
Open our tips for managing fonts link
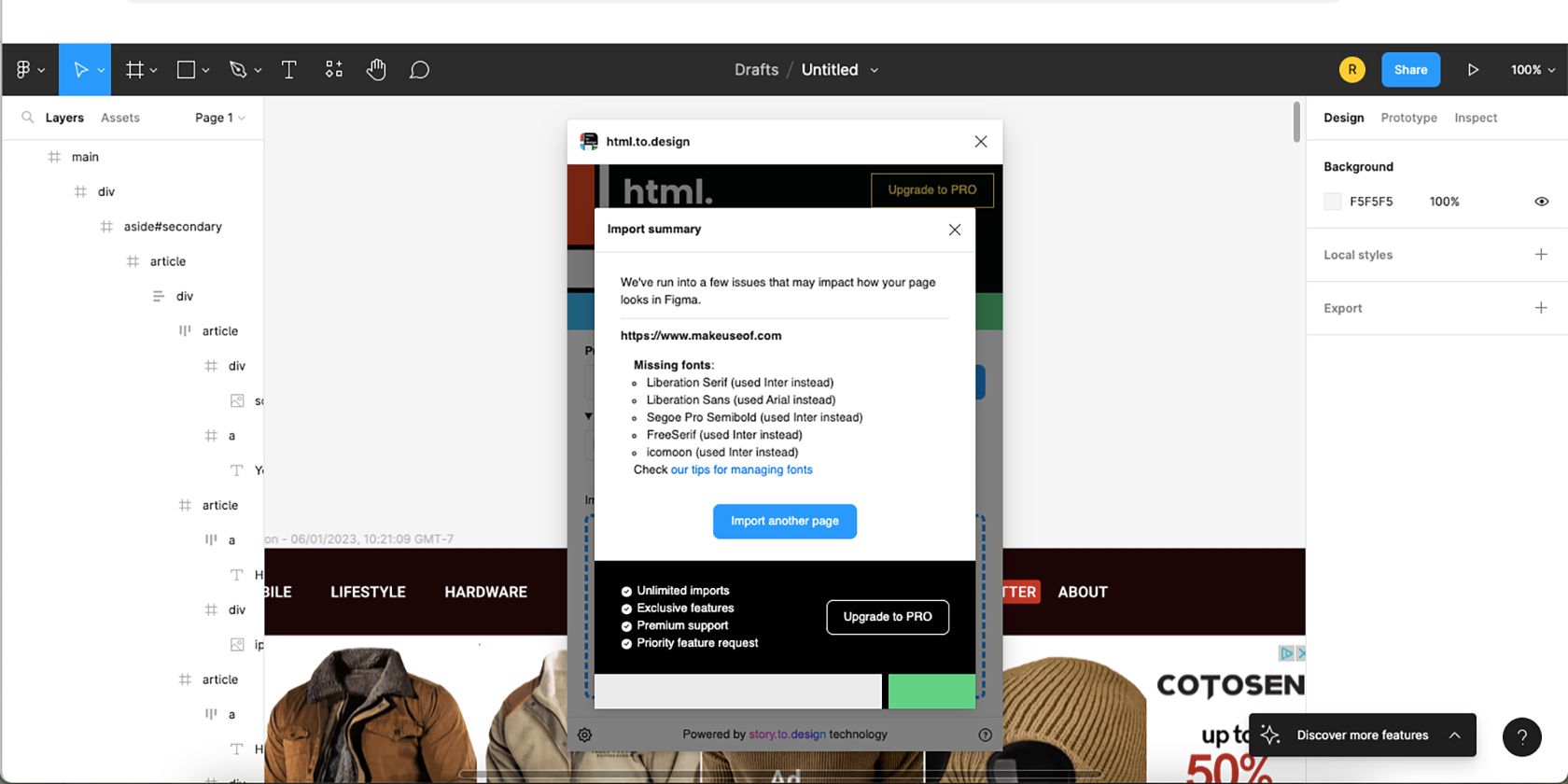[741, 469]
